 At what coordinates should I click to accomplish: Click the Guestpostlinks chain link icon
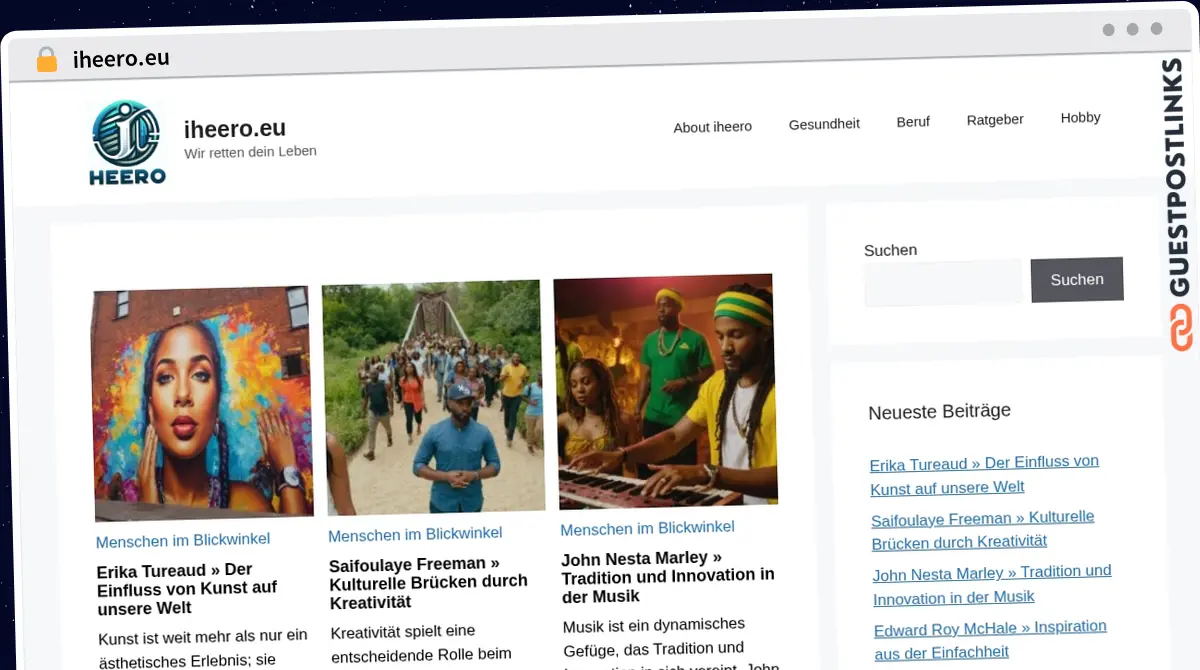[x=1181, y=328]
